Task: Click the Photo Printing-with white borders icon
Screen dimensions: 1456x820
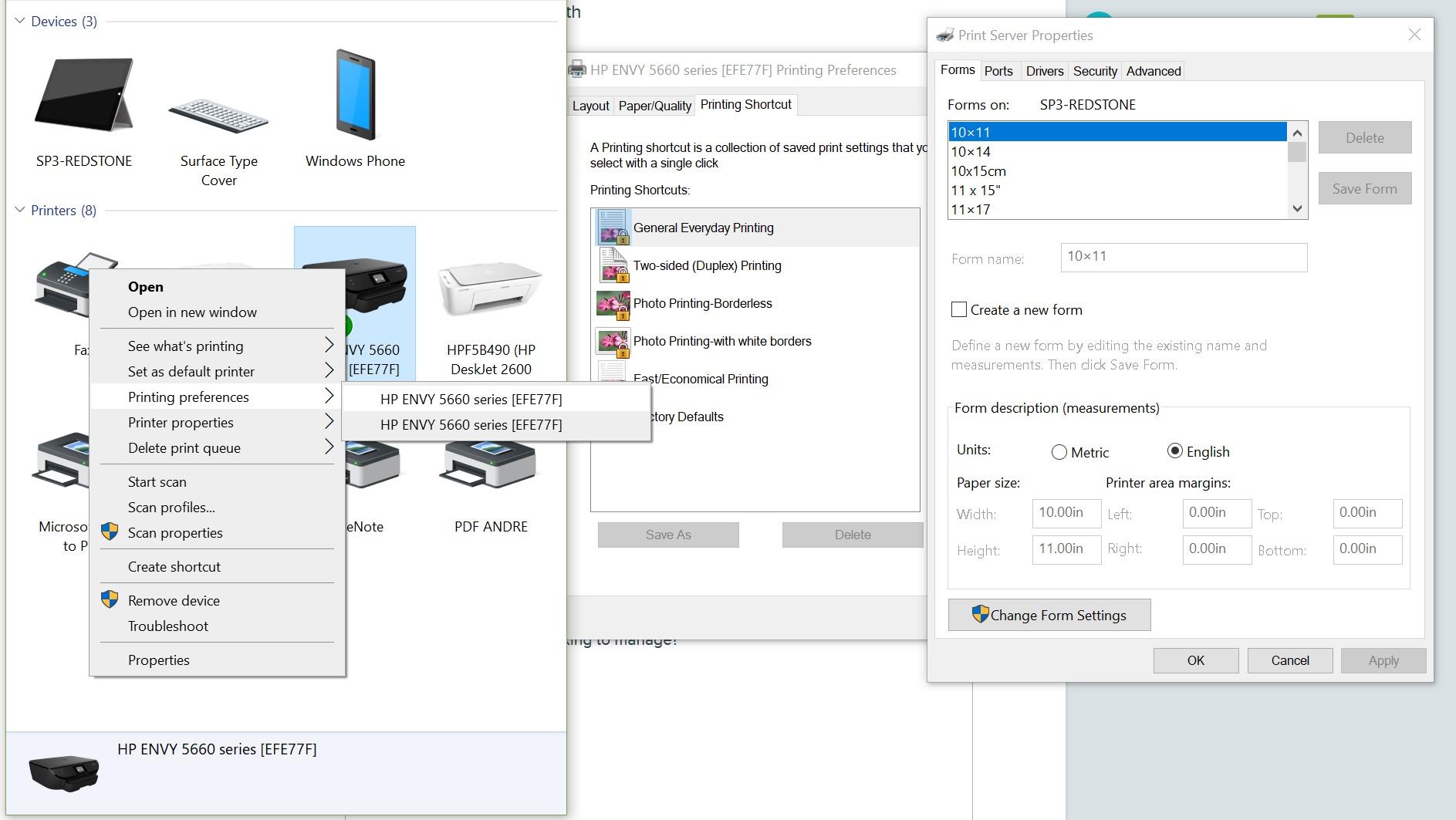Action: pos(613,341)
